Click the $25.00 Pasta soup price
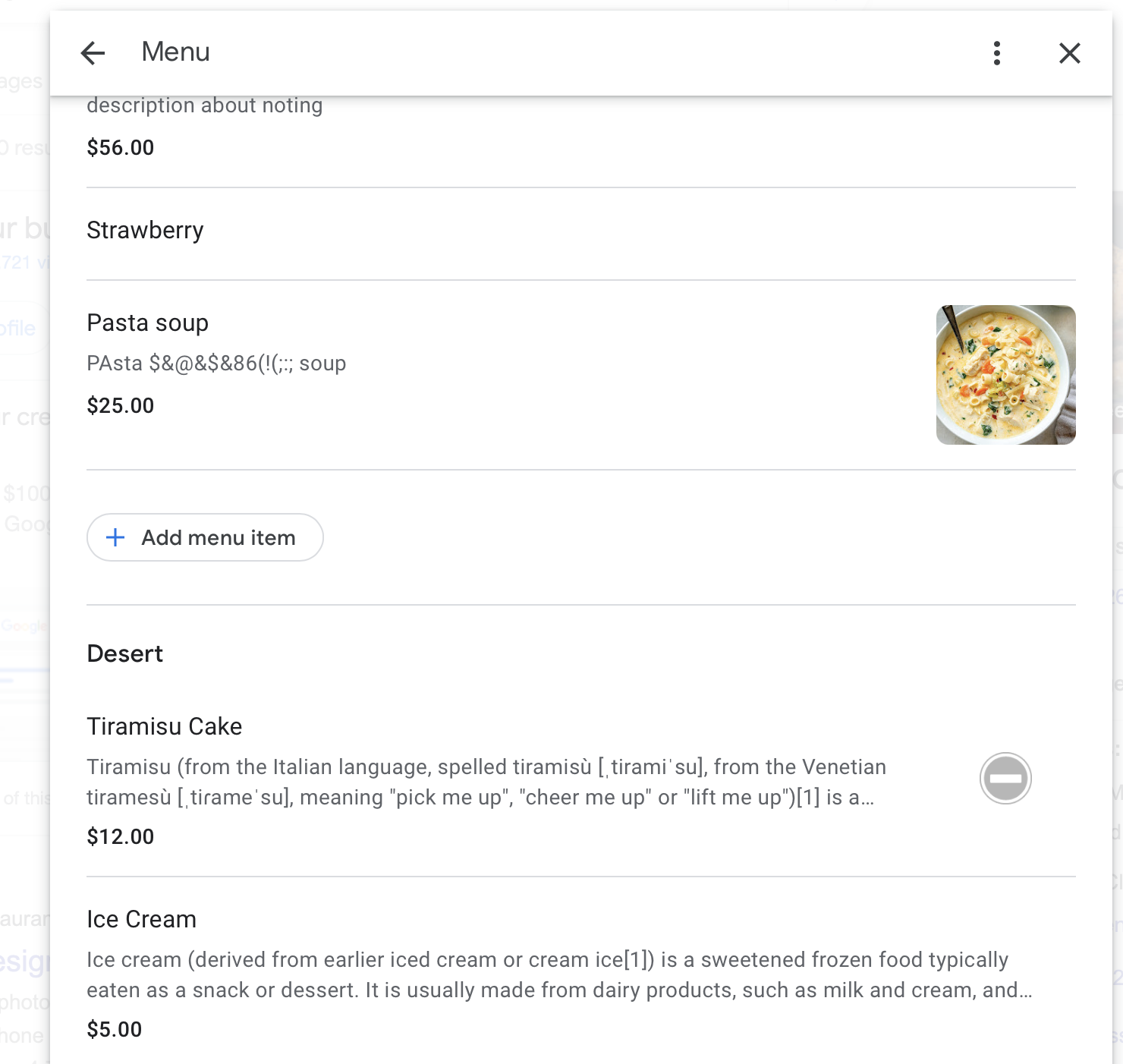1123x1064 pixels. pyautogui.click(x=121, y=405)
